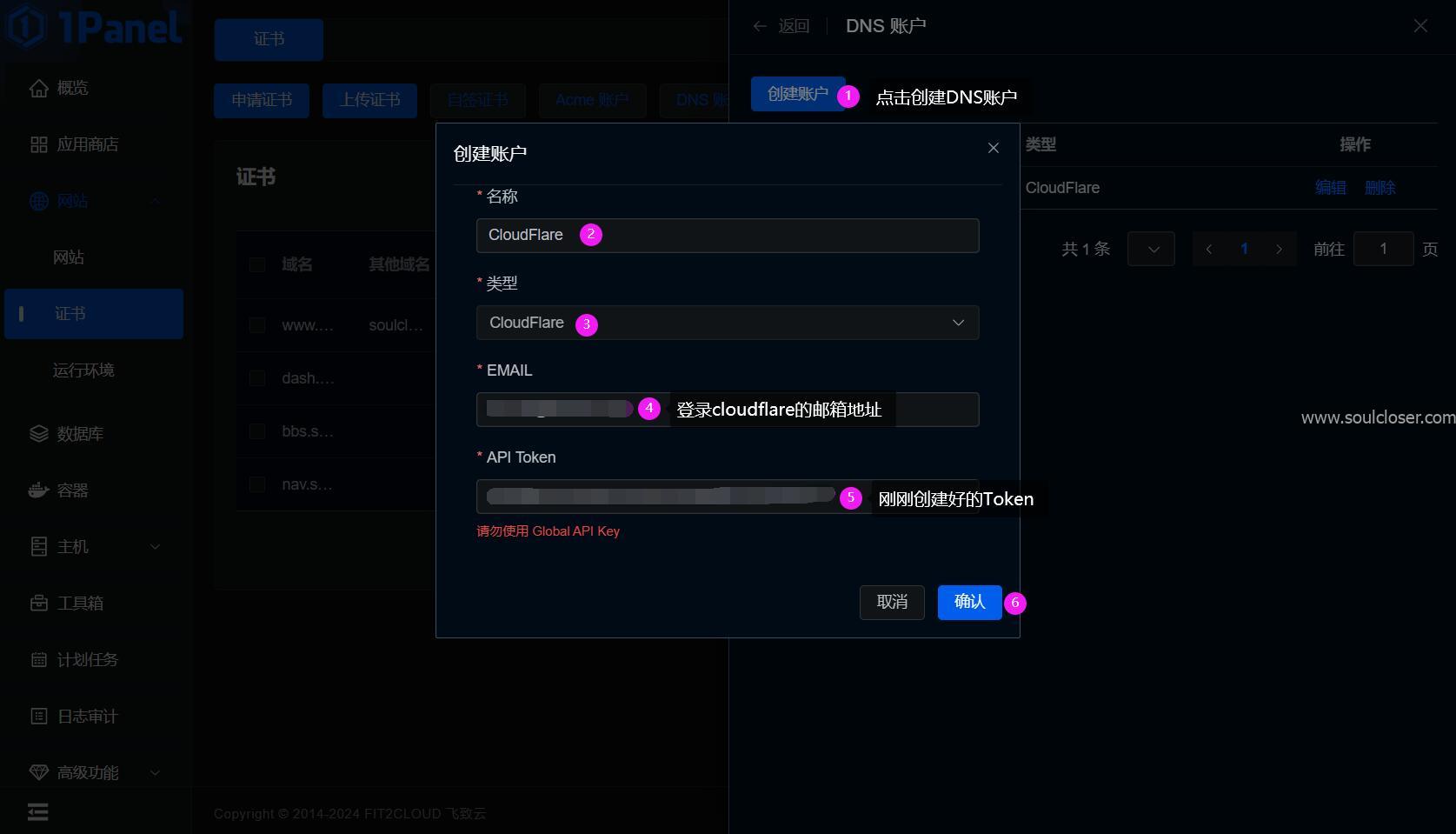This screenshot has height=834, width=1456.
Task: Open the 应用商店 app store
Action: pyautogui.click(x=75, y=144)
